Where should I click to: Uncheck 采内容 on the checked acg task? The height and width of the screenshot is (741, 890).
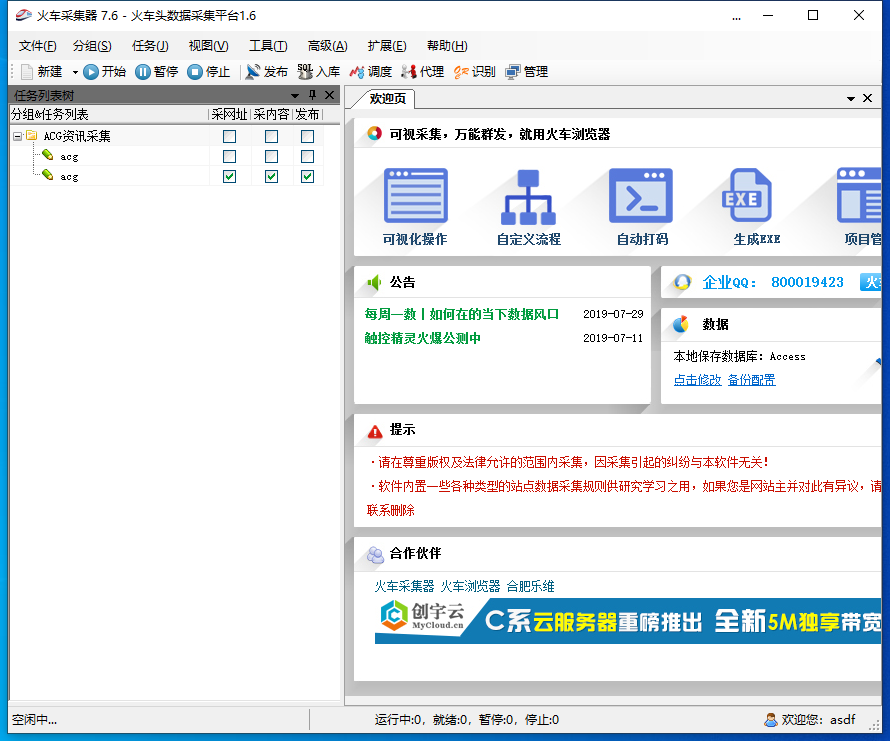[x=271, y=177]
